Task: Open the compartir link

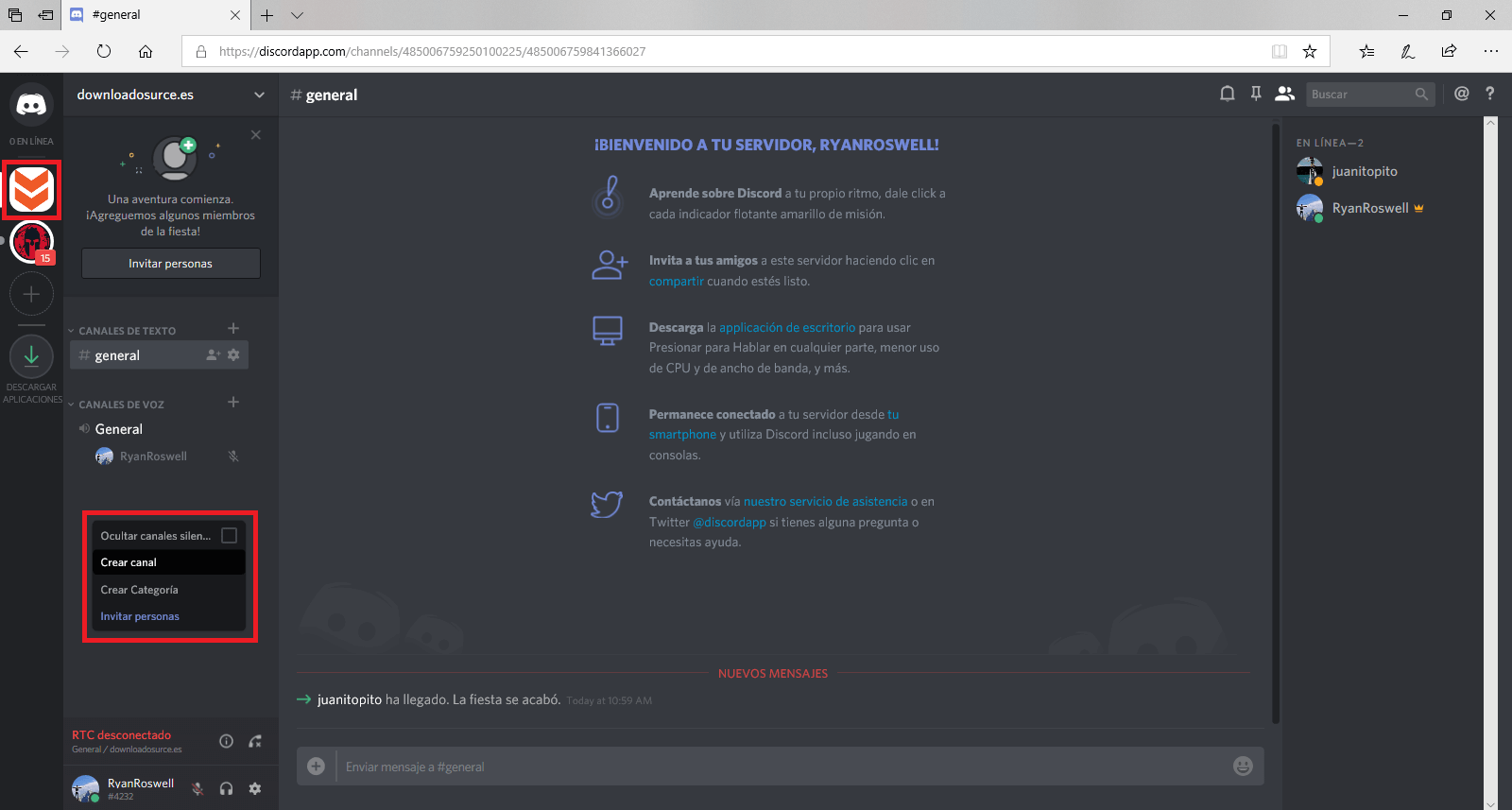Action: click(x=676, y=282)
